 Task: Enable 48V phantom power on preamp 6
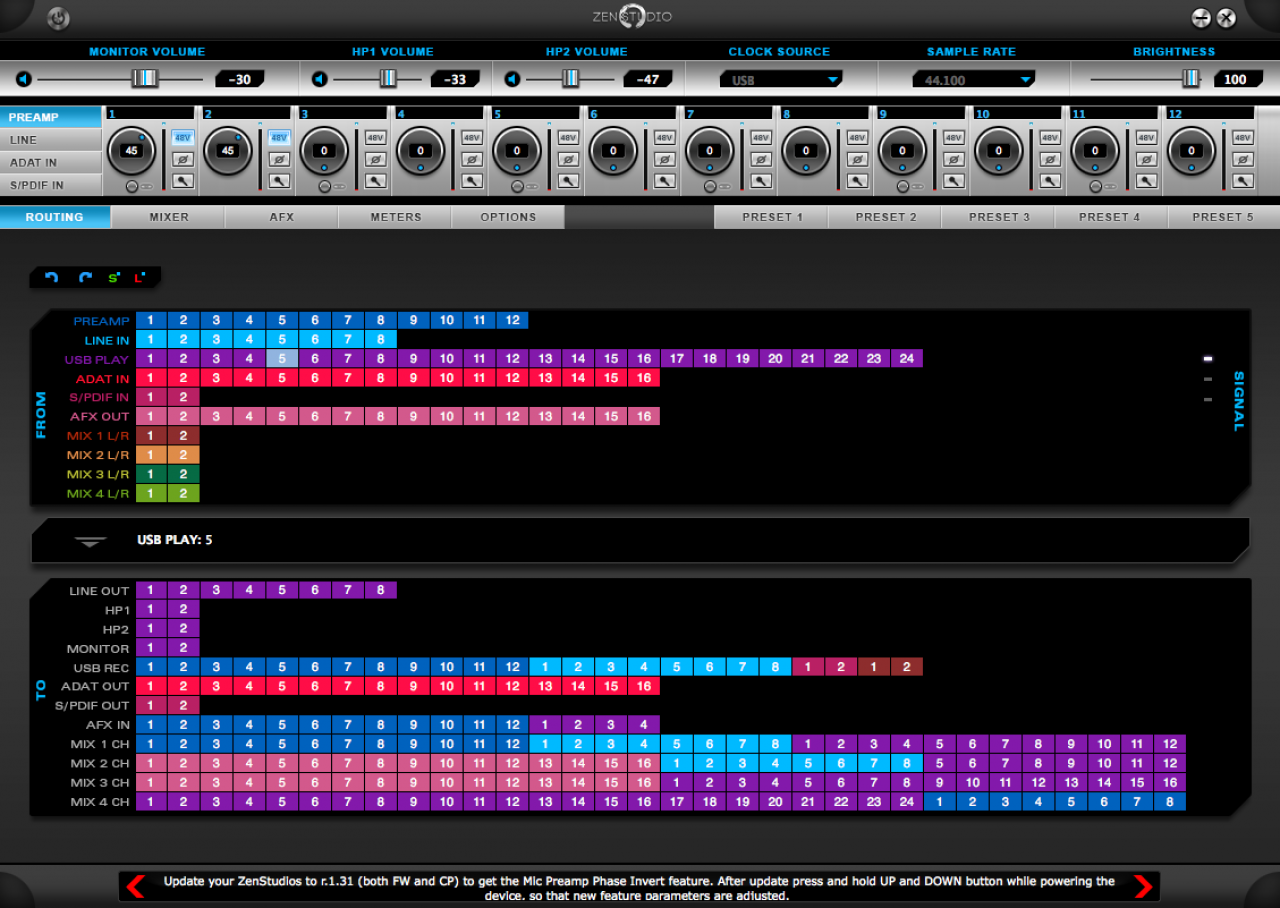(664, 138)
